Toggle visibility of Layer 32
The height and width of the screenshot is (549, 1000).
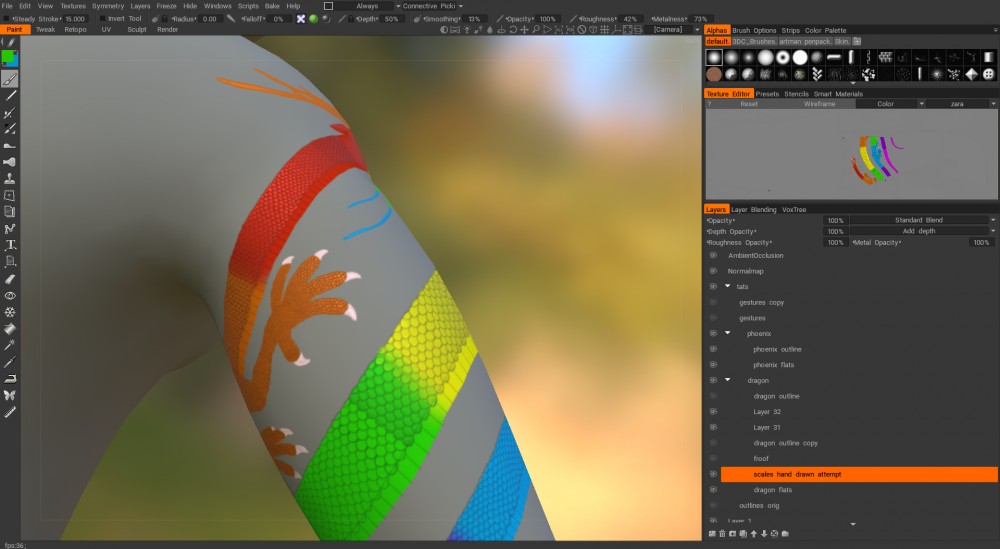pyautogui.click(x=713, y=412)
